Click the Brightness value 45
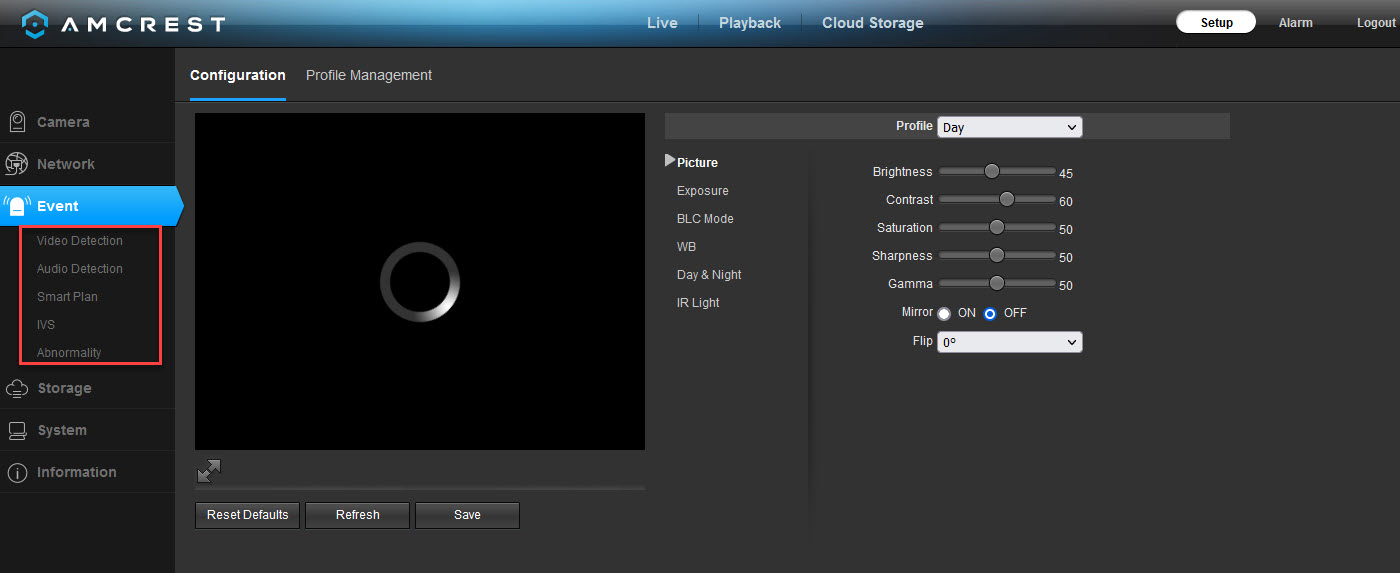This screenshot has width=1400, height=573. [x=1066, y=173]
